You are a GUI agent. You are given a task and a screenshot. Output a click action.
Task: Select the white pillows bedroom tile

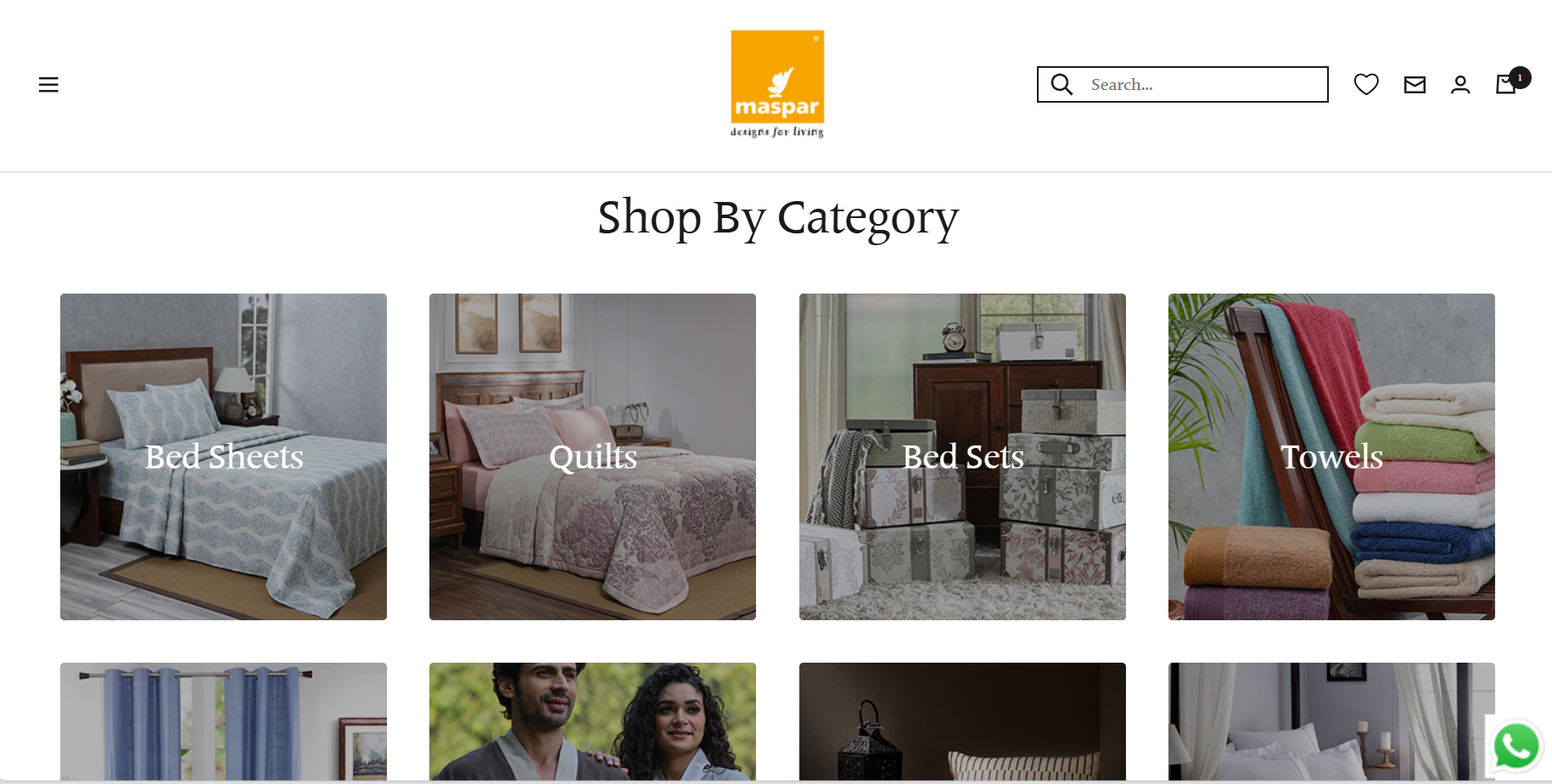tap(1331, 722)
